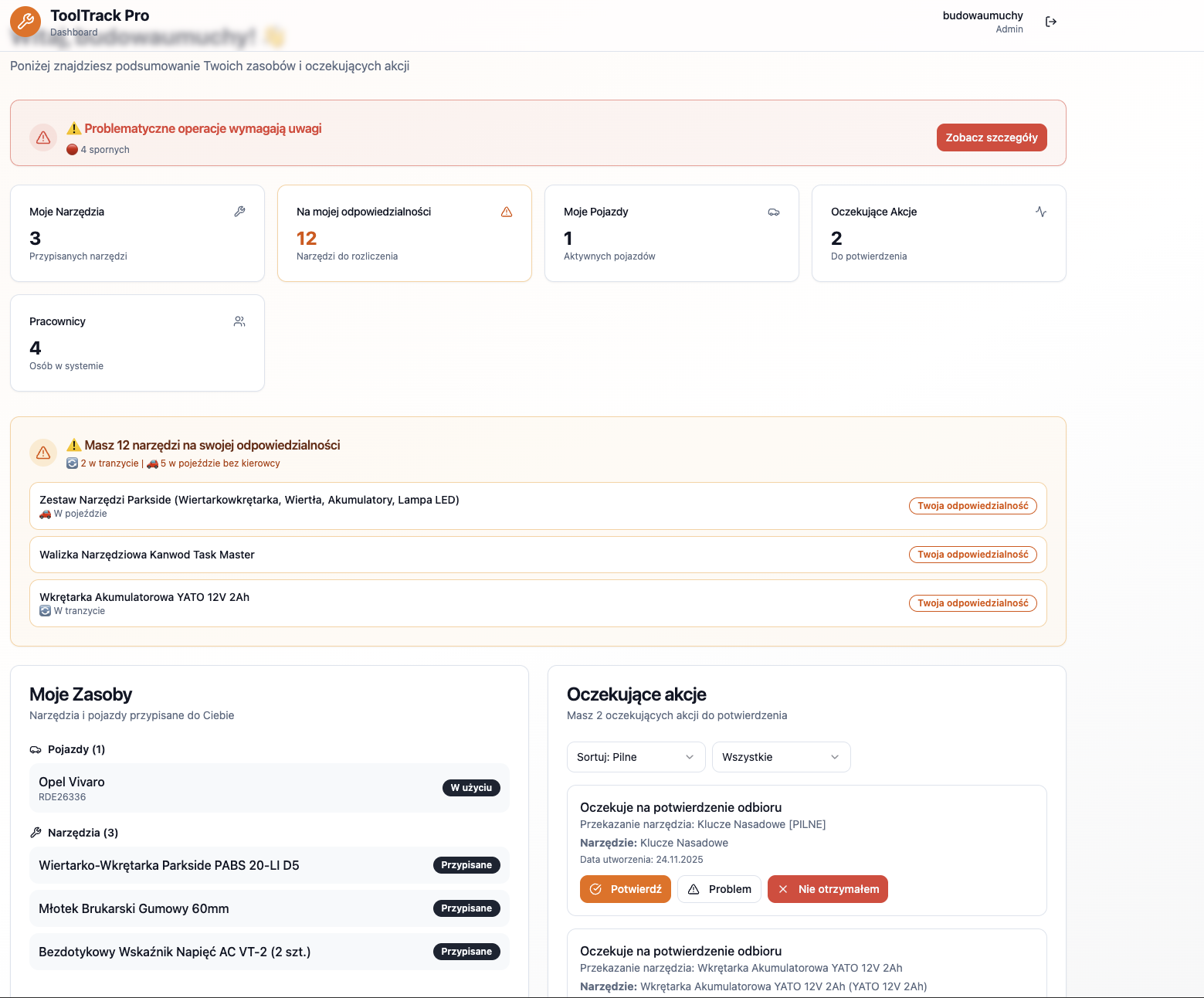Click the ToolTrack Pro wrench logo

pyautogui.click(x=25, y=22)
